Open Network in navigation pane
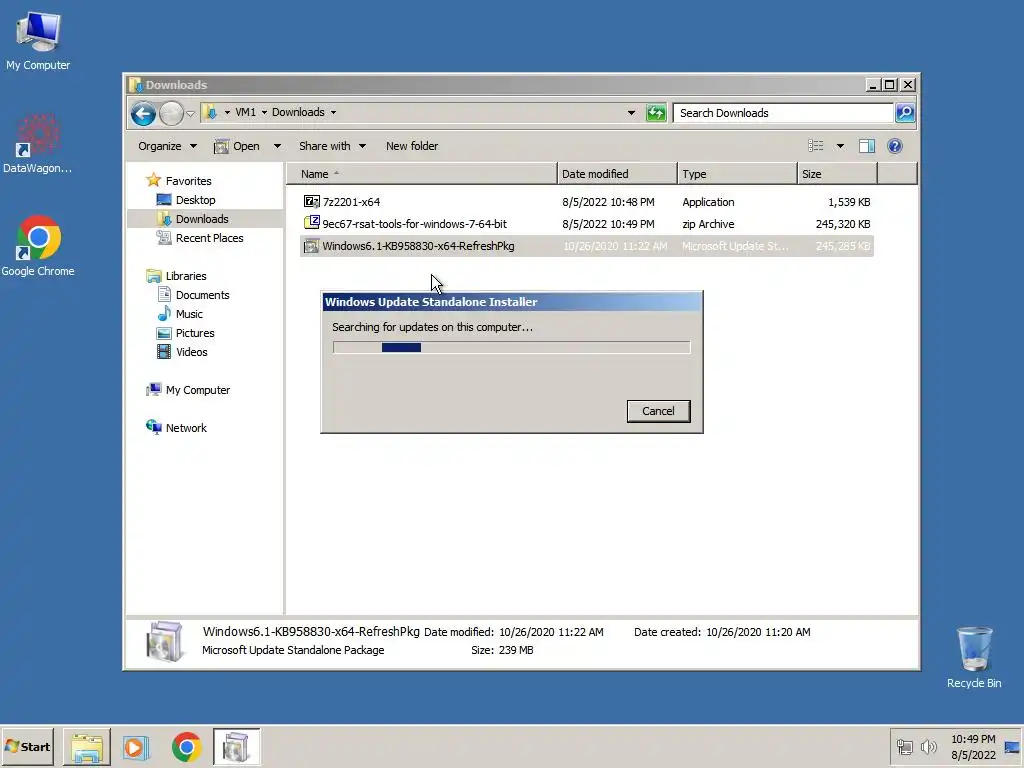The image size is (1024, 768). pos(186,428)
